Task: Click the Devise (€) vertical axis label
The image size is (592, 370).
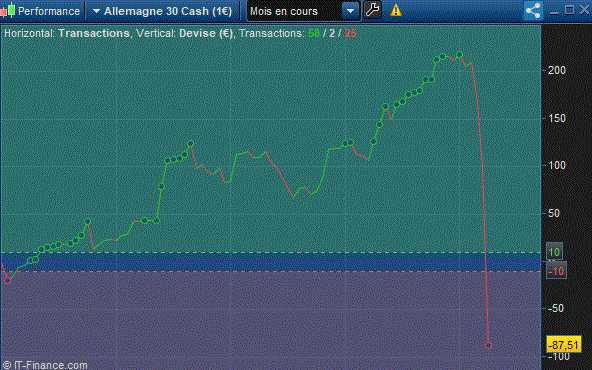Action: (205, 33)
